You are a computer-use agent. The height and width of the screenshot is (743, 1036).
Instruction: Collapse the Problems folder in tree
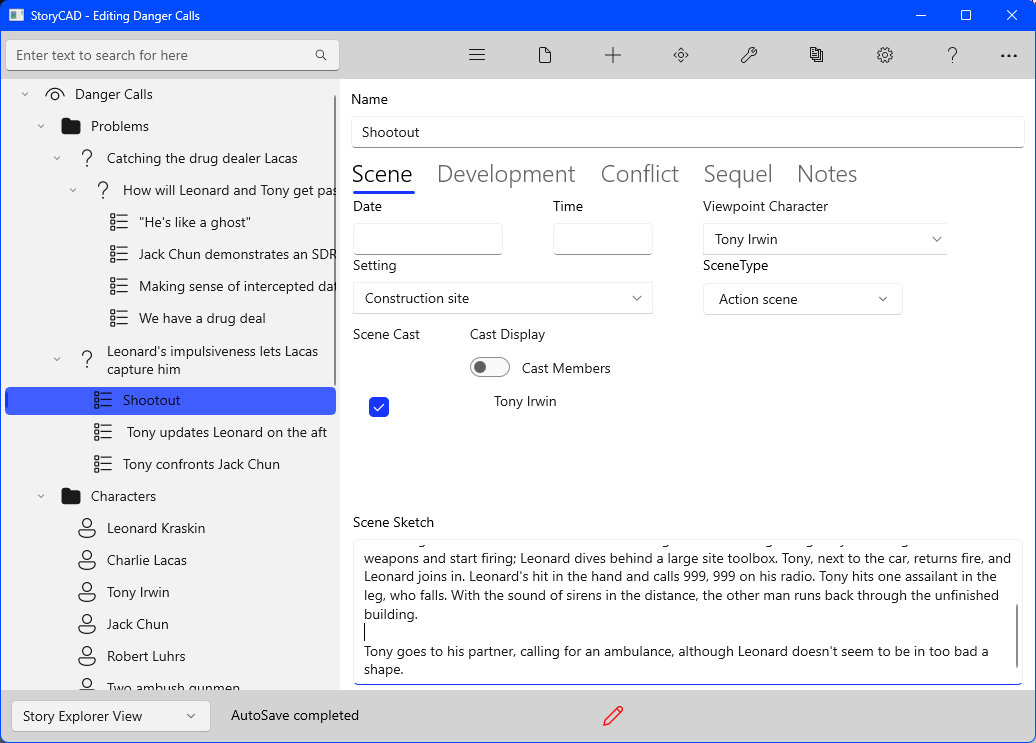[41, 126]
